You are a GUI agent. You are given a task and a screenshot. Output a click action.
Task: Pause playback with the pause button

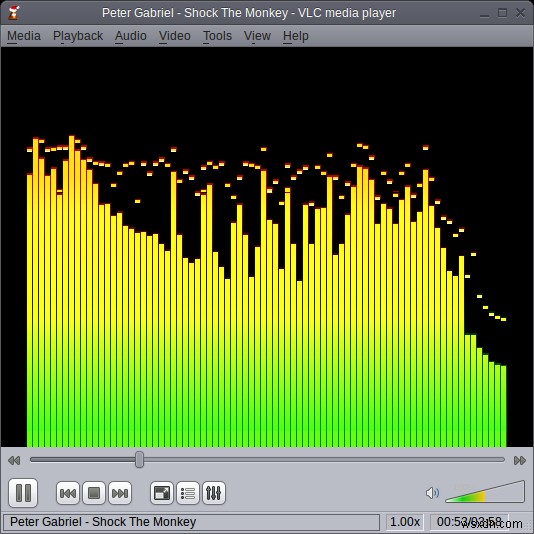[23, 493]
